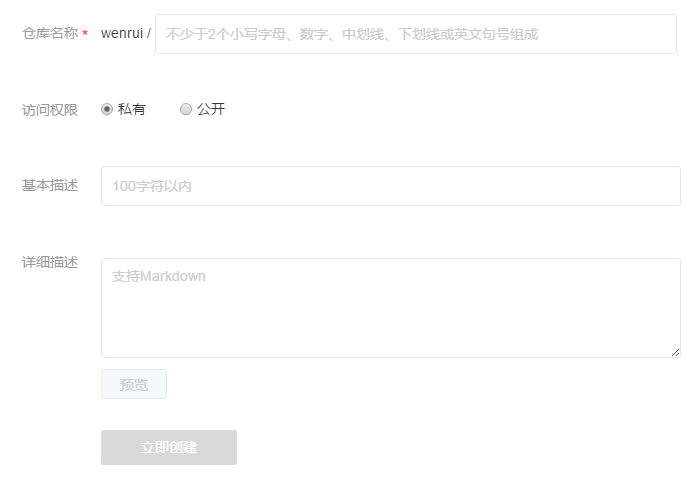The image size is (696, 484).
Task: Select the 私有 radio button
Action: [x=107, y=109]
